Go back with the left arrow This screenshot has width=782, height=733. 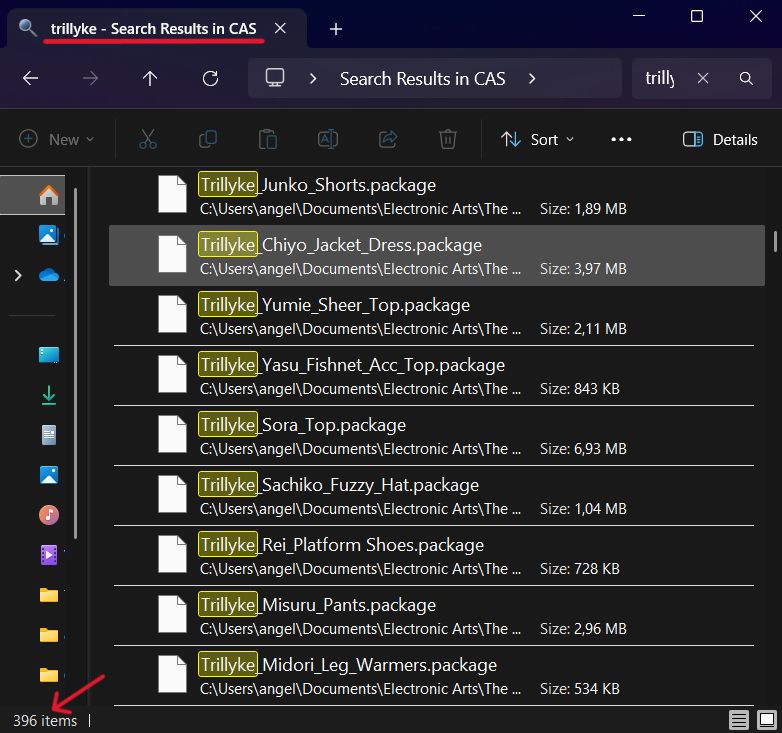[30, 78]
